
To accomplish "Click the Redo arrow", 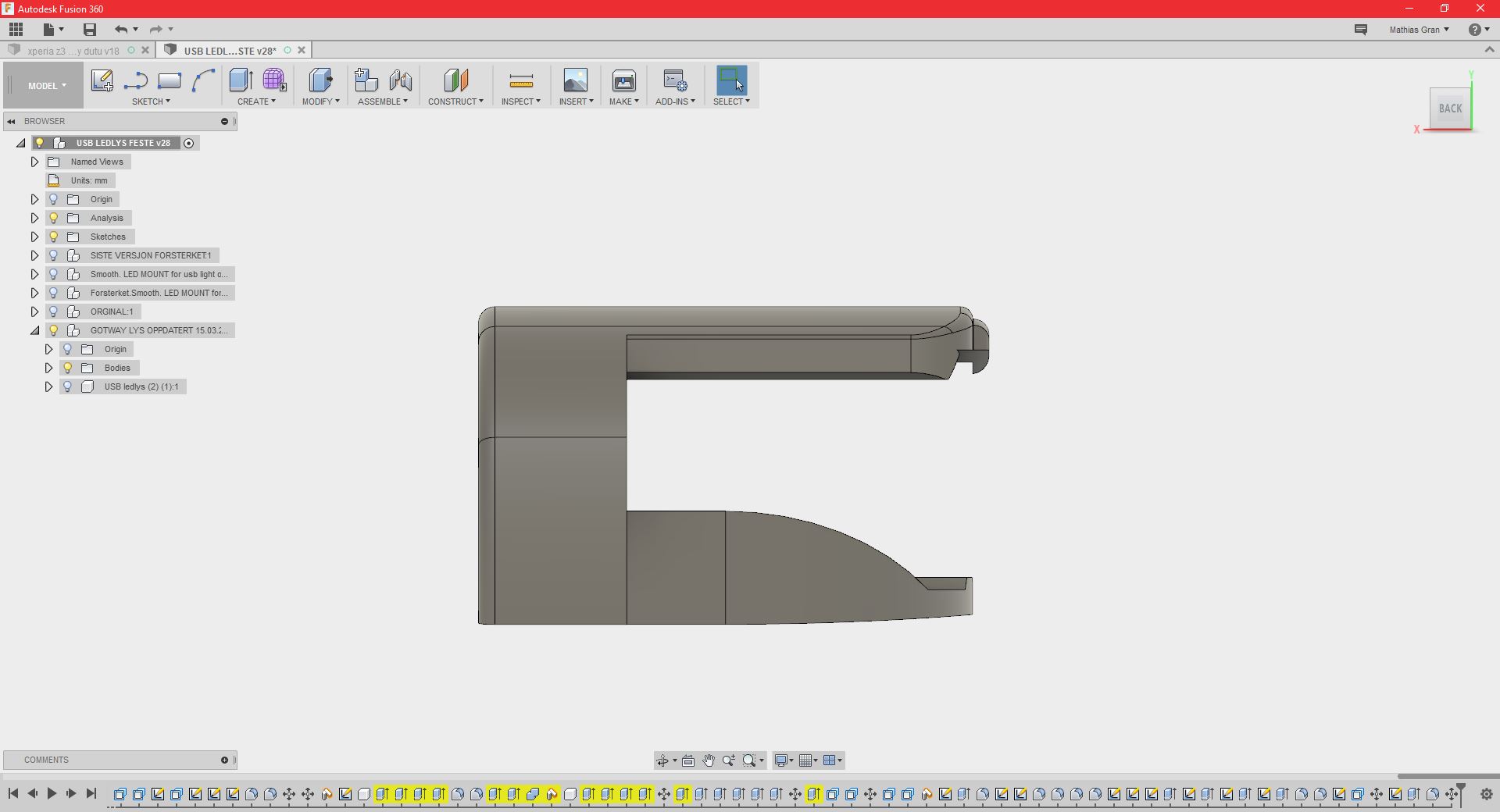I will click(x=156, y=29).
